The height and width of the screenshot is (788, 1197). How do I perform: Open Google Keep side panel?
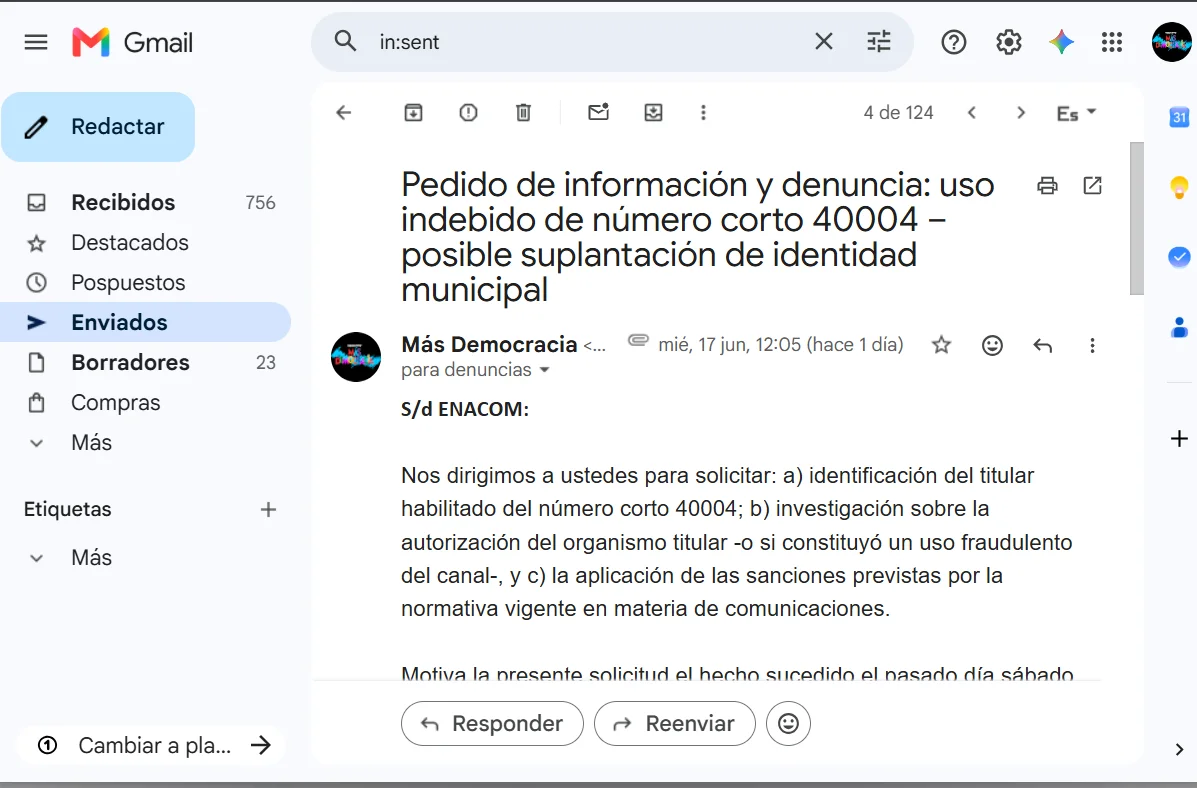(x=1179, y=186)
